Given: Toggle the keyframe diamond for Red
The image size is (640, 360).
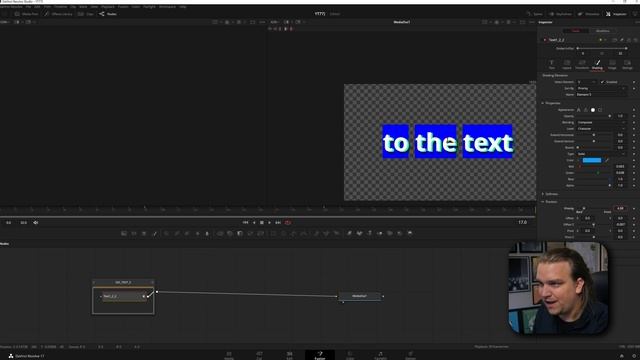Looking at the screenshot, I should [634, 167].
